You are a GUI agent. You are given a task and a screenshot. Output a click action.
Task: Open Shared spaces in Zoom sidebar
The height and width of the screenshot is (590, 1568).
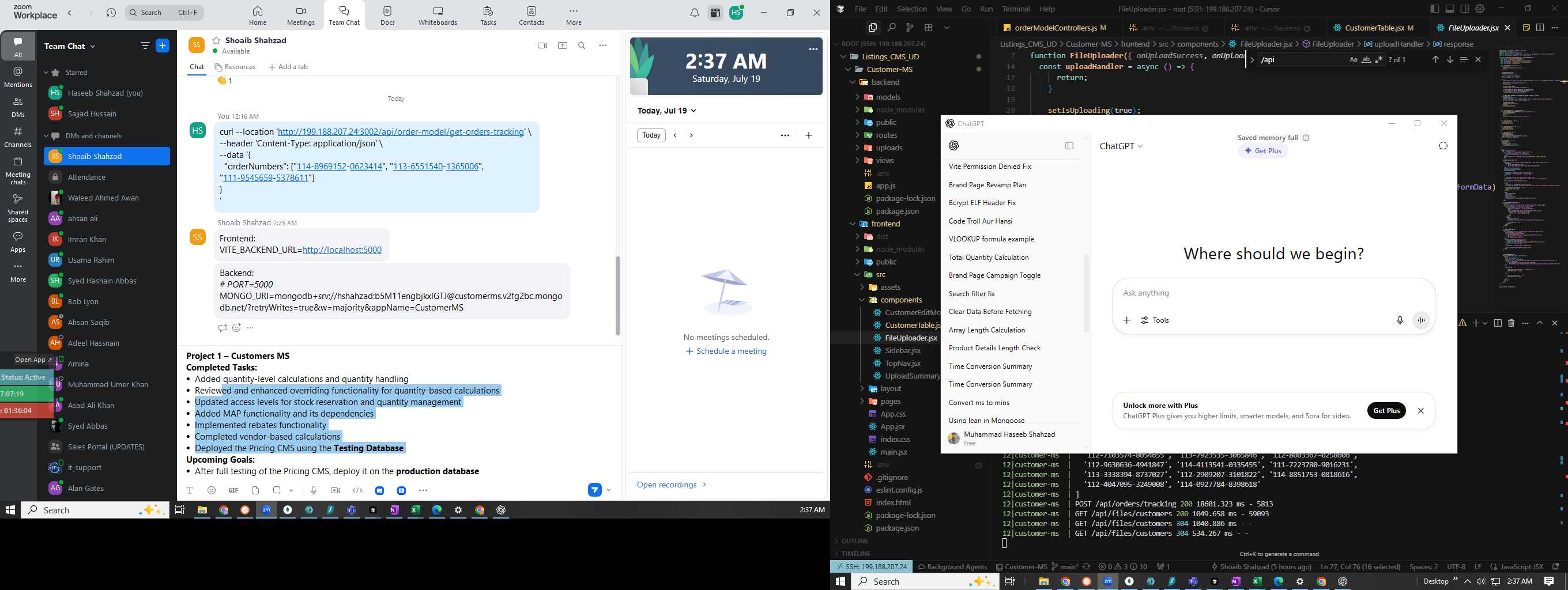[x=18, y=208]
